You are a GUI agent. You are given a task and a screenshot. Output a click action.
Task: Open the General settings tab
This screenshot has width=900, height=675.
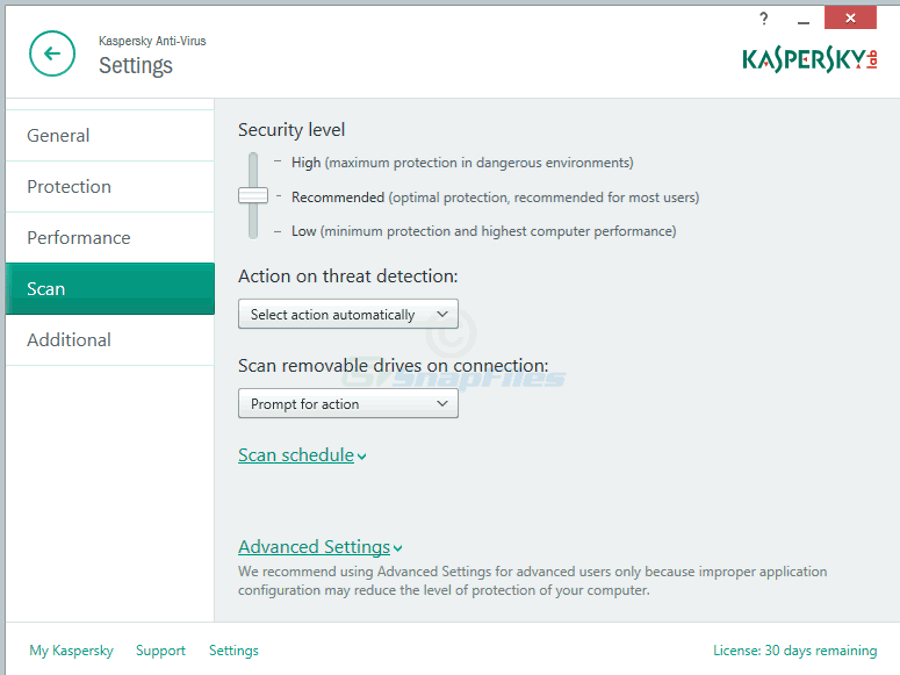coord(110,135)
